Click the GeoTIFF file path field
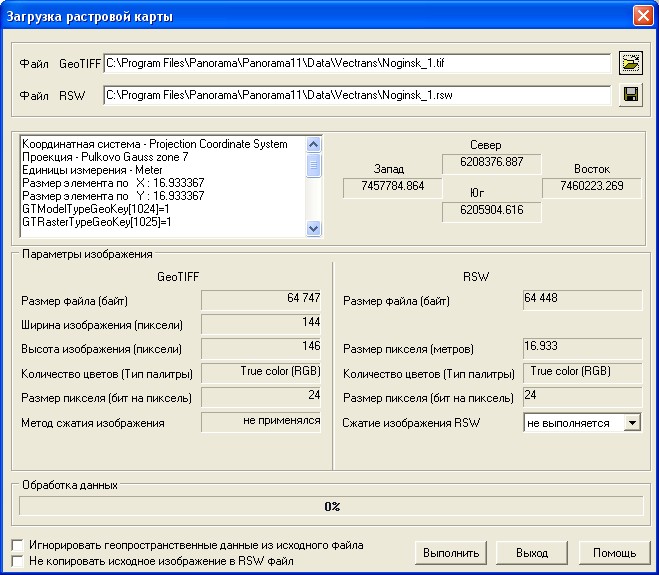Screen dimensions: 659x575 click(357, 64)
